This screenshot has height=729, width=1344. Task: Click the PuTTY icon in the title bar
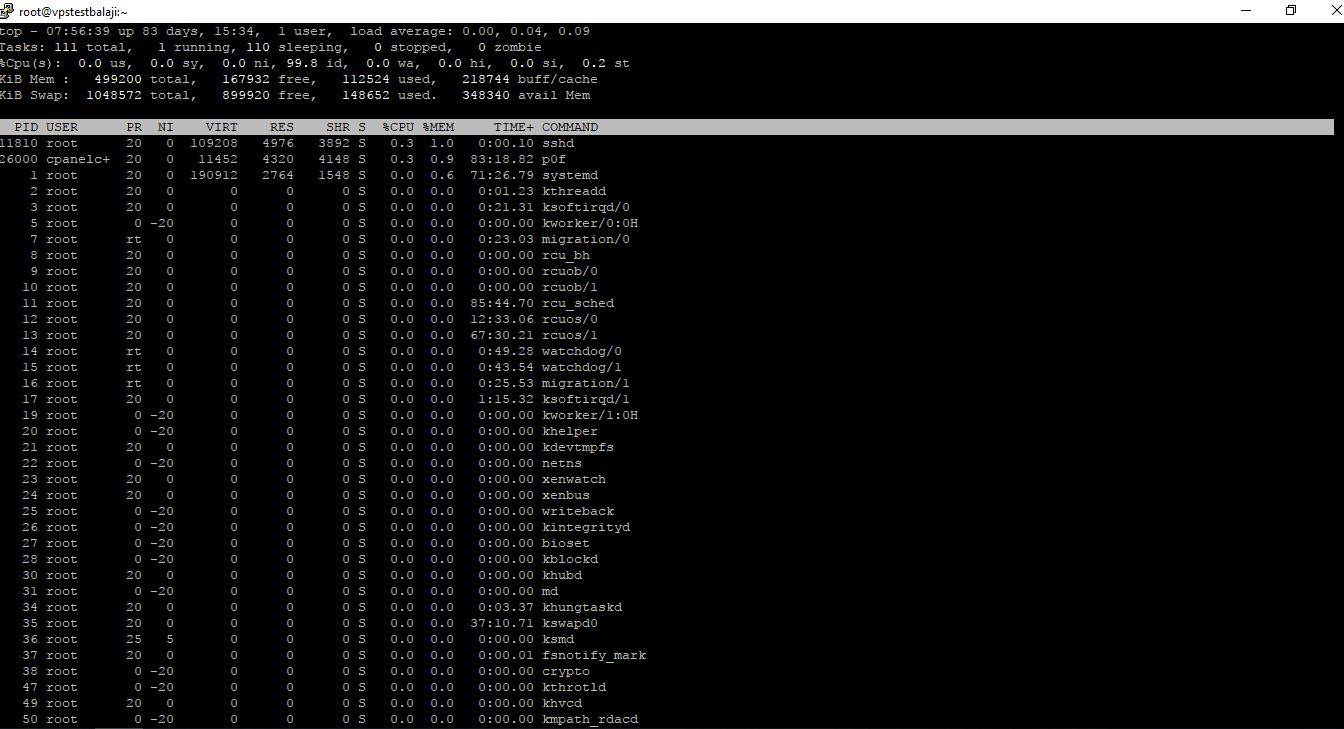pyautogui.click(x=7, y=11)
